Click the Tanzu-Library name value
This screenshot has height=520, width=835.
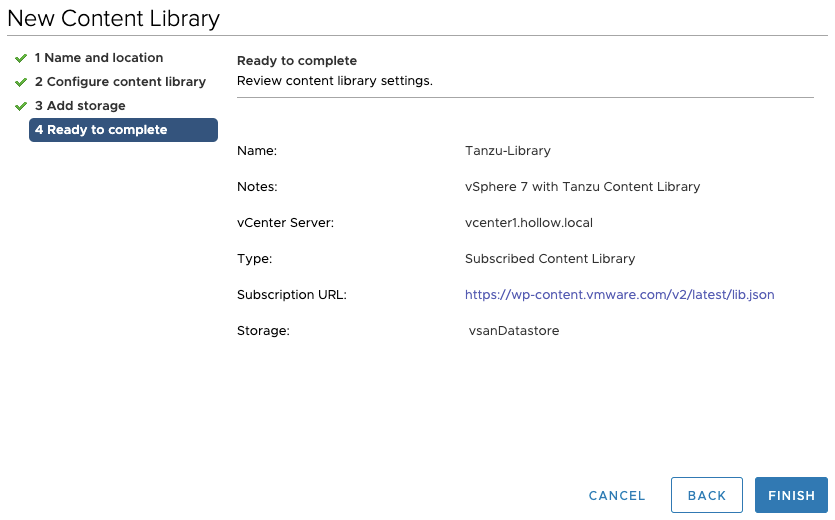(508, 151)
